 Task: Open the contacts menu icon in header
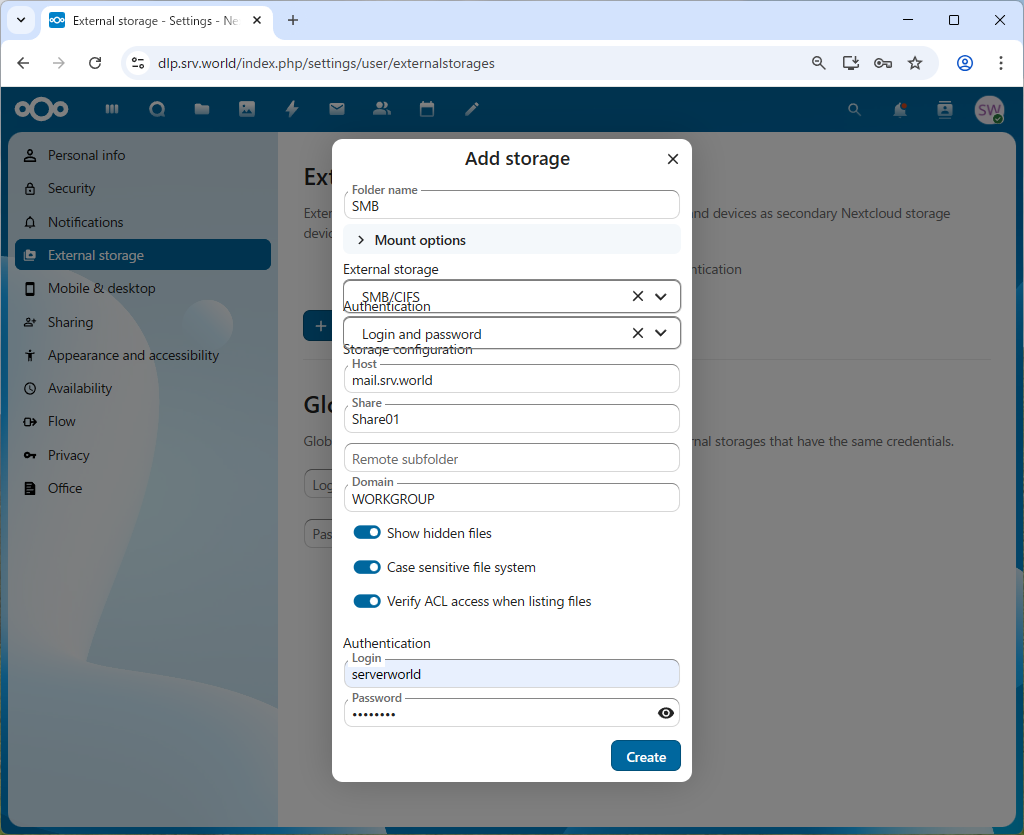tap(945, 110)
